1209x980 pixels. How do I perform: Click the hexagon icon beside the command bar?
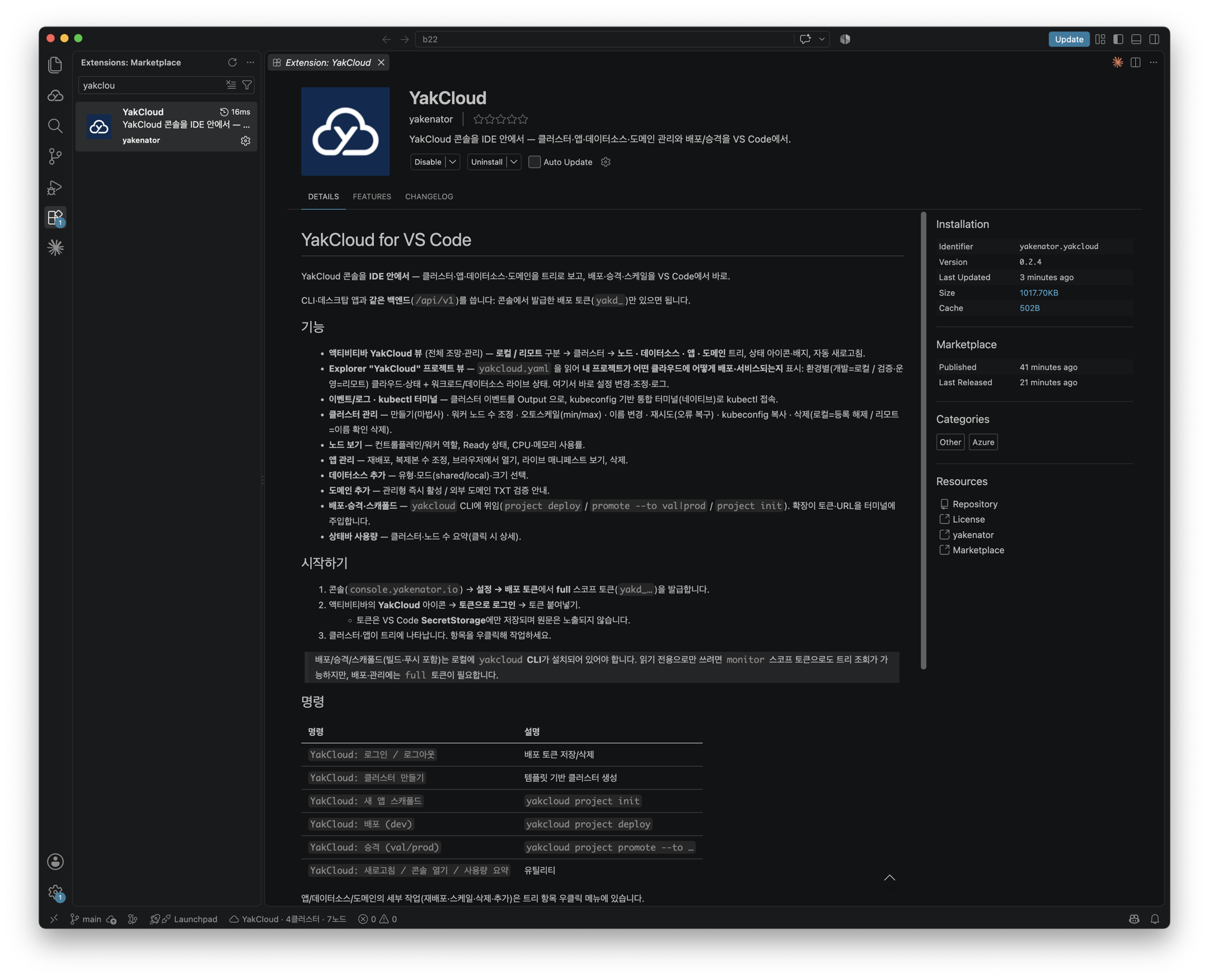pyautogui.click(x=845, y=39)
